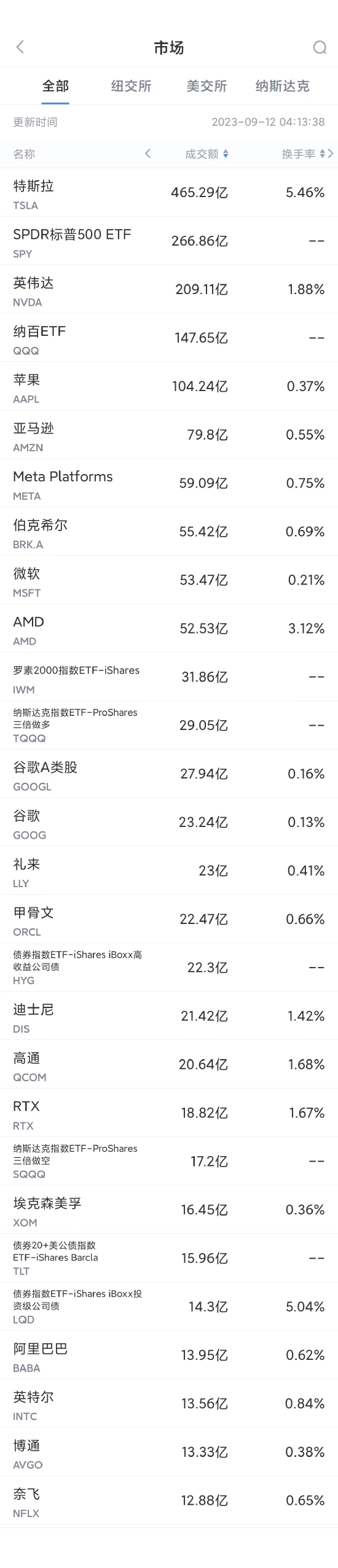The width and height of the screenshot is (338, 1568).
Task: Open the TQQQ ProShares 三倍做多 row
Action: (x=169, y=726)
